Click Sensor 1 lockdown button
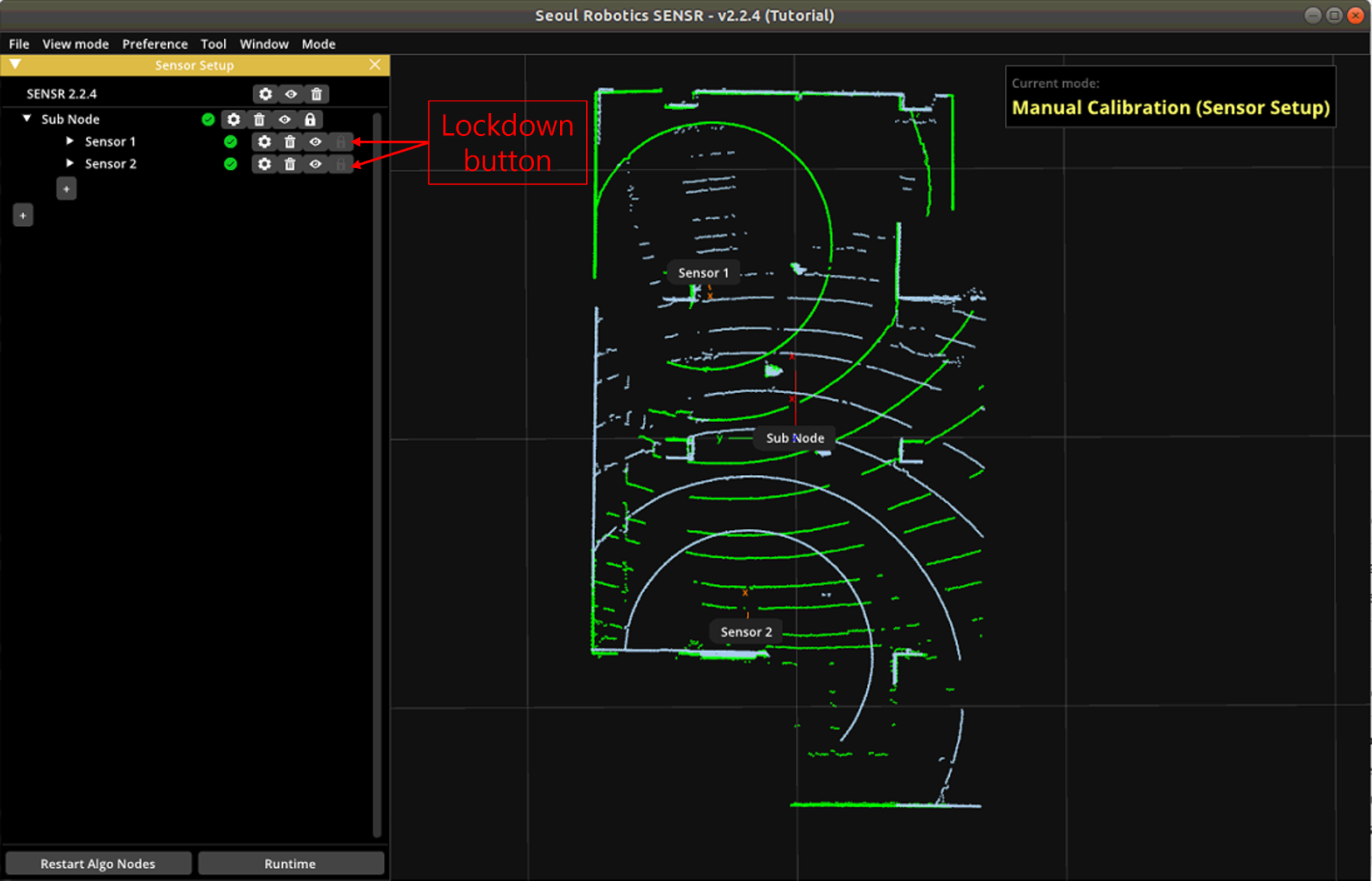1372x881 pixels. (x=341, y=142)
